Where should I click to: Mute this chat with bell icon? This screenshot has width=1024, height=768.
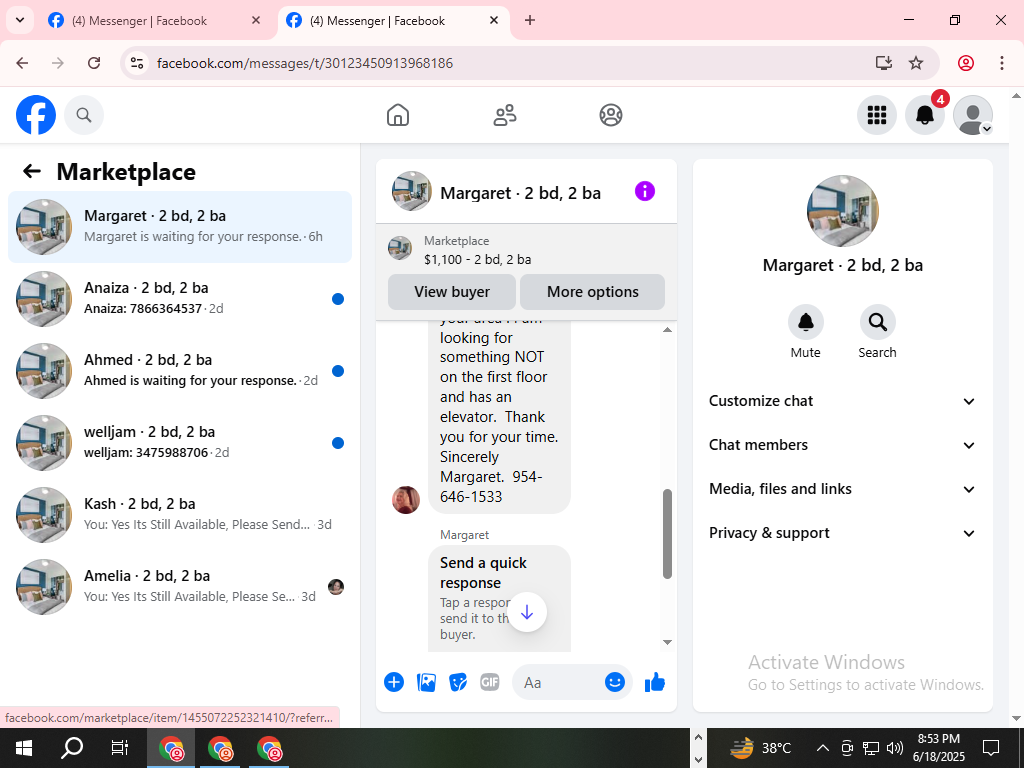point(805,322)
